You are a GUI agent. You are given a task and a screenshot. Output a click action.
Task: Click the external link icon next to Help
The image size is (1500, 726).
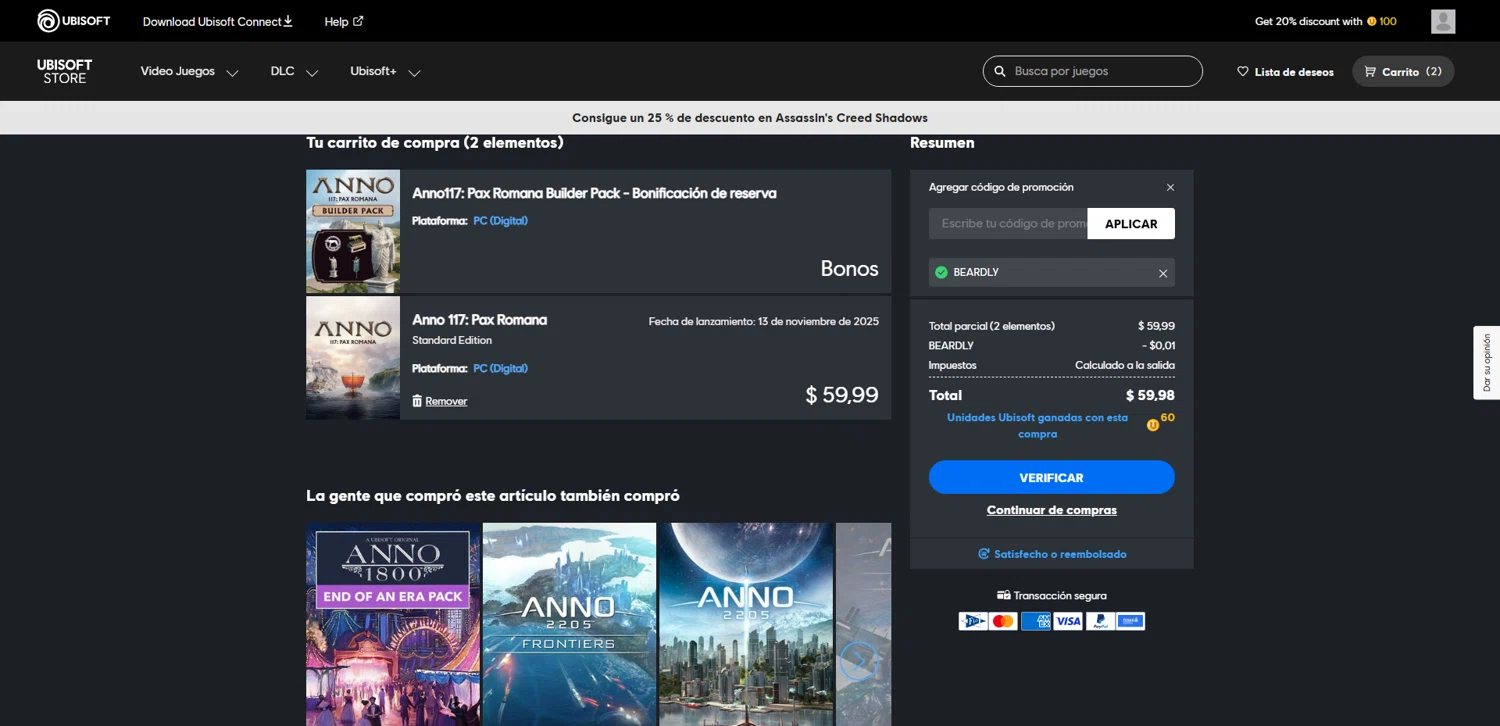358,21
